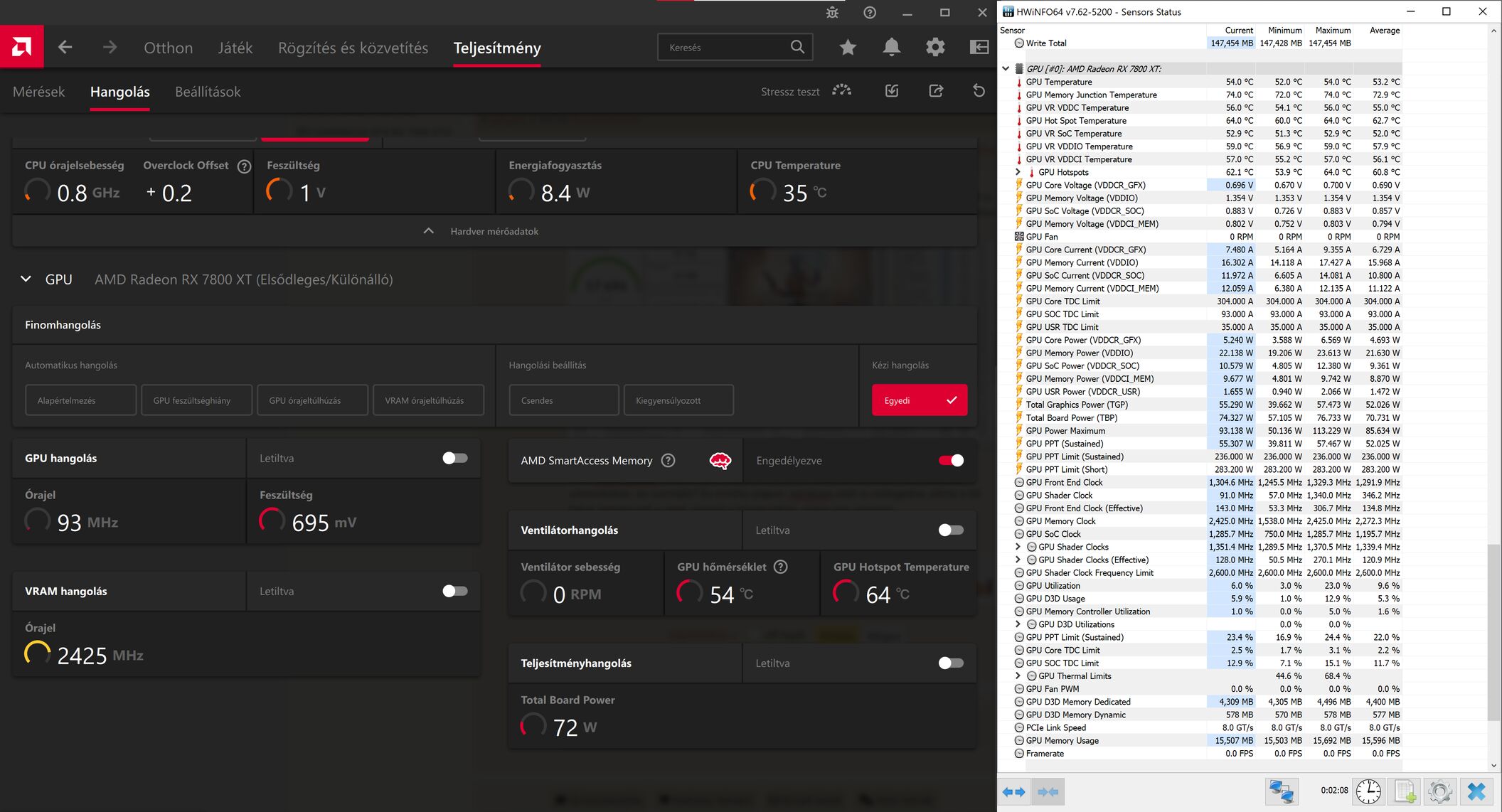
Task: Enable the Teljesítményhangolás toggle
Action: pos(951,663)
